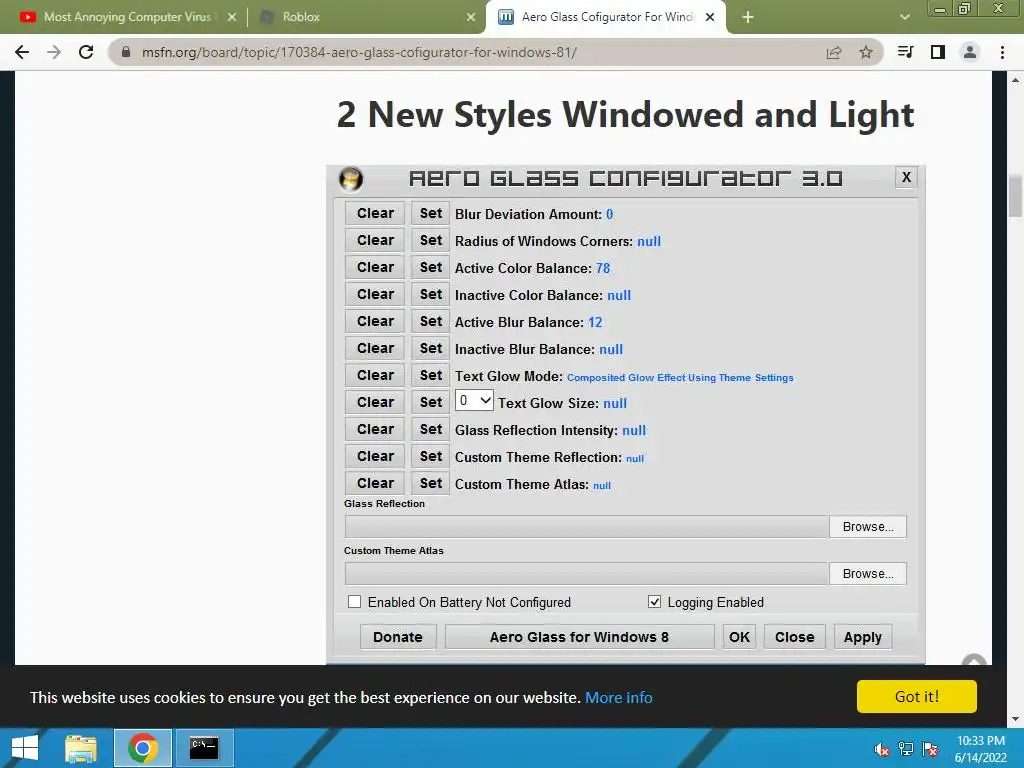Go back with the browser back arrow
The height and width of the screenshot is (768, 1024).
tap(22, 52)
